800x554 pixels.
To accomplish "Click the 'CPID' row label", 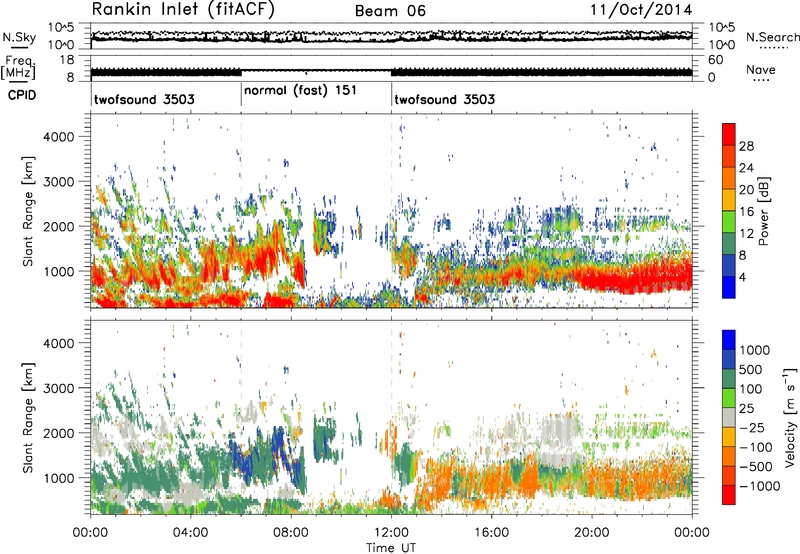I will coord(22,95).
